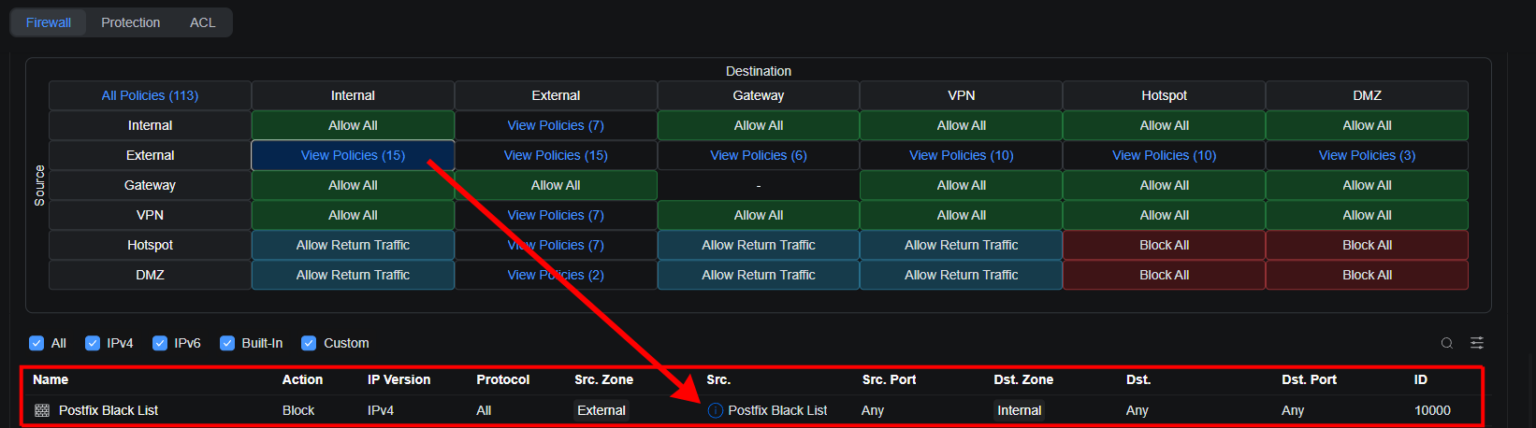Click the Hotspot to DMZ Block All cell
This screenshot has width=1536, height=428.
click(1367, 245)
